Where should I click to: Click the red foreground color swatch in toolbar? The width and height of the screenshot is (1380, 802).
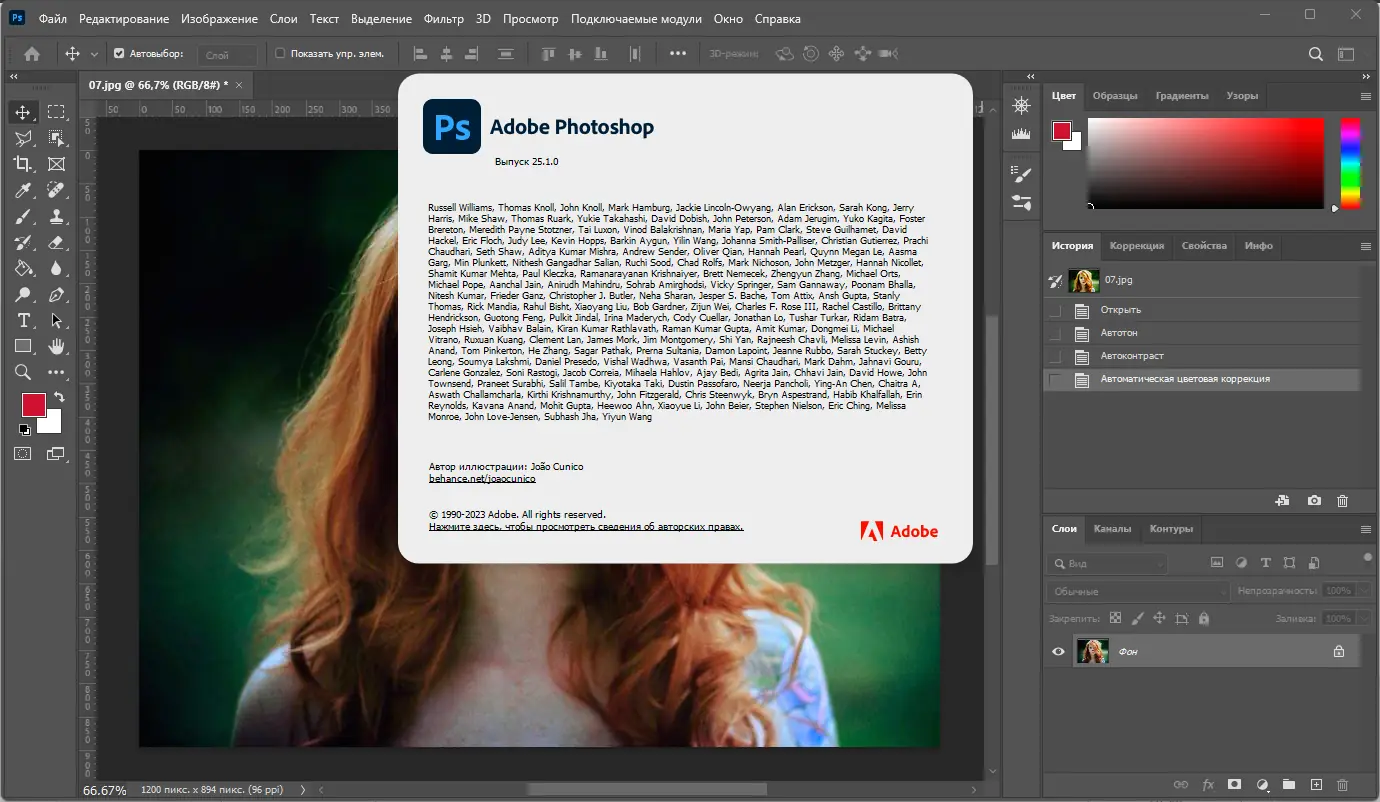(33, 404)
